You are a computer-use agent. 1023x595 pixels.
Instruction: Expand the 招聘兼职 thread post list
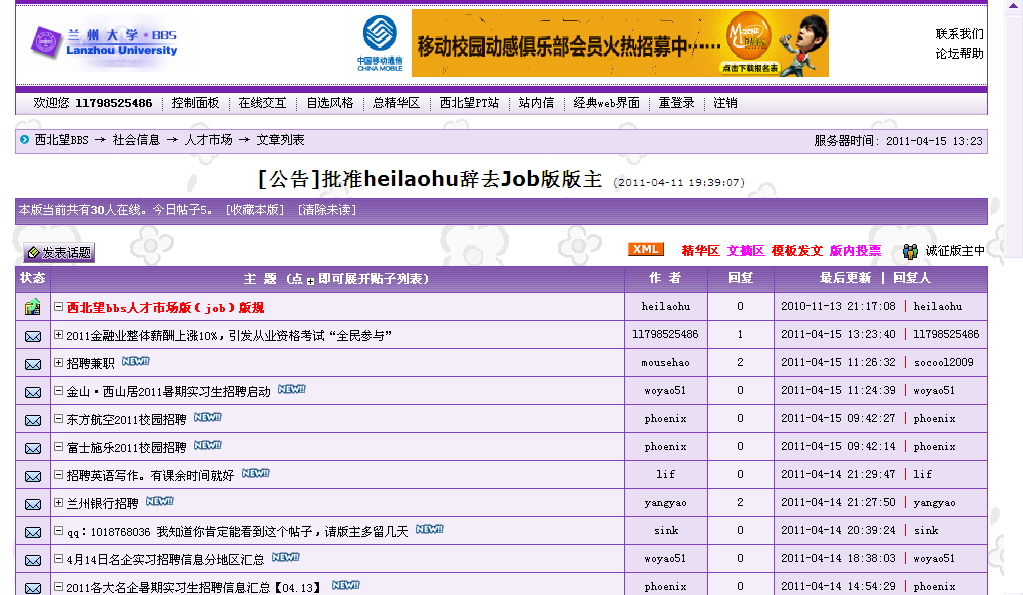pos(59,364)
